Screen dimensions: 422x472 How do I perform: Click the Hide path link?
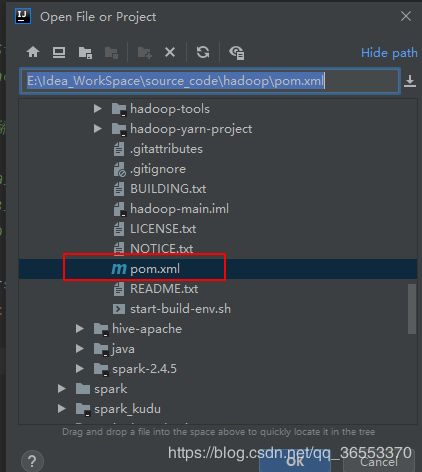tap(389, 53)
